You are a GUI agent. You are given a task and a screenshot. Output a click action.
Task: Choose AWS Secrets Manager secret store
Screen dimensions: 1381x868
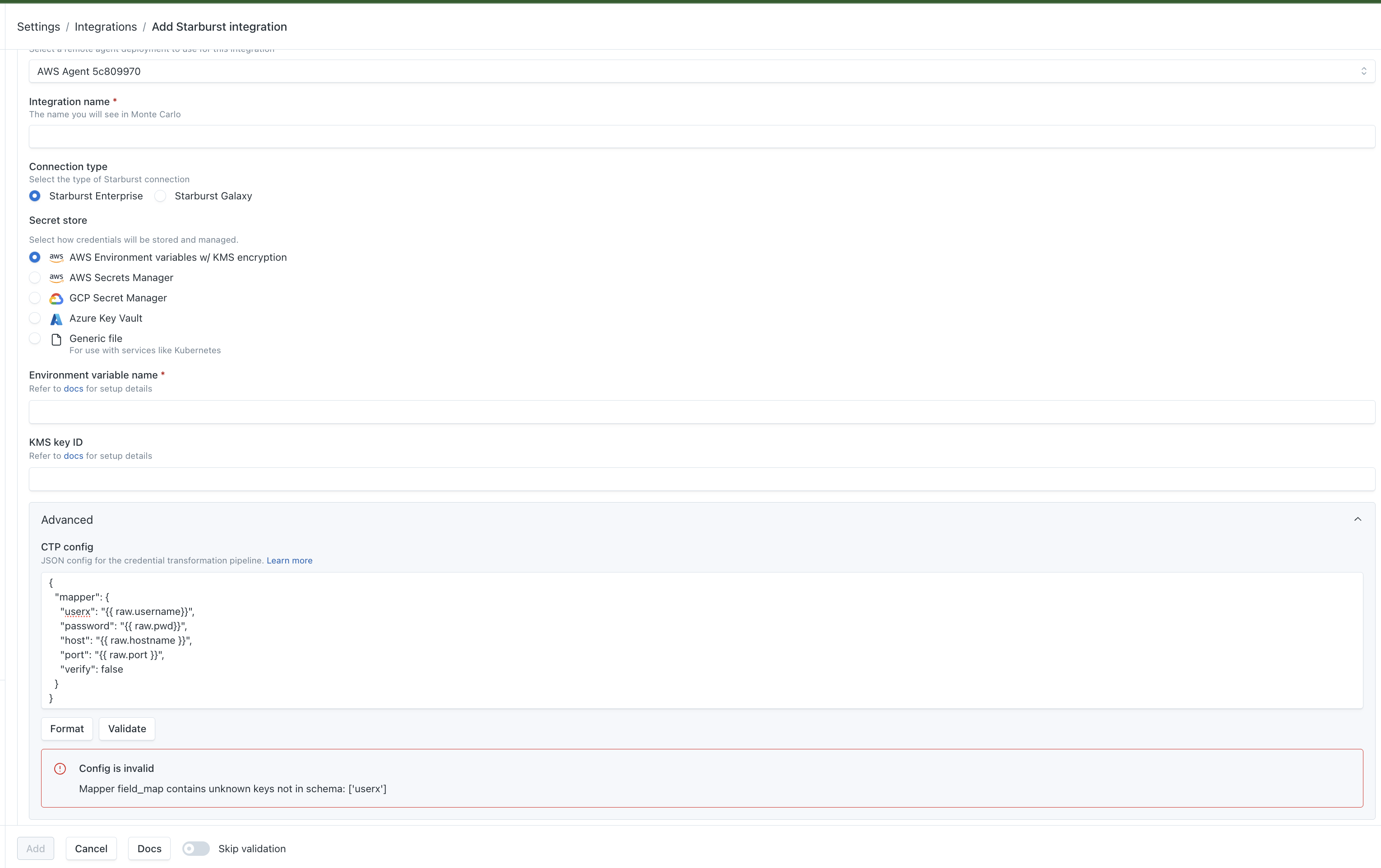35,277
